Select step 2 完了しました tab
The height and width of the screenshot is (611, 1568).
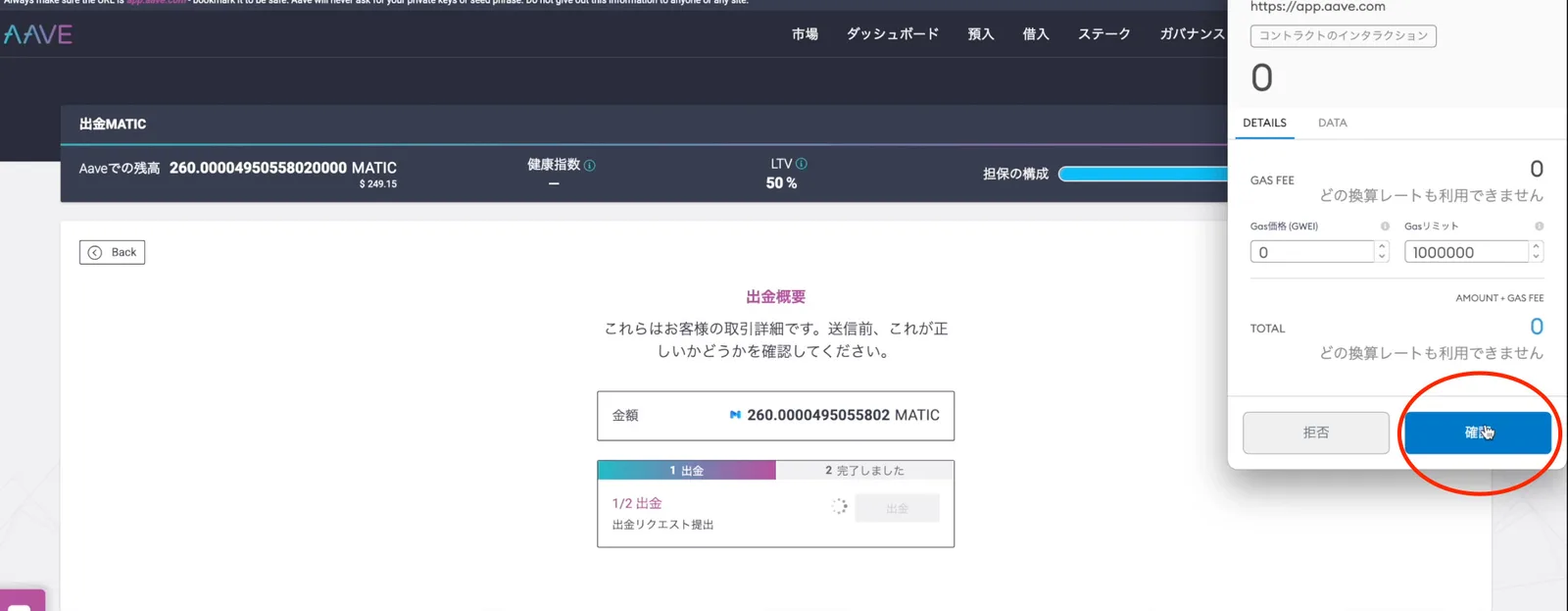(x=864, y=471)
